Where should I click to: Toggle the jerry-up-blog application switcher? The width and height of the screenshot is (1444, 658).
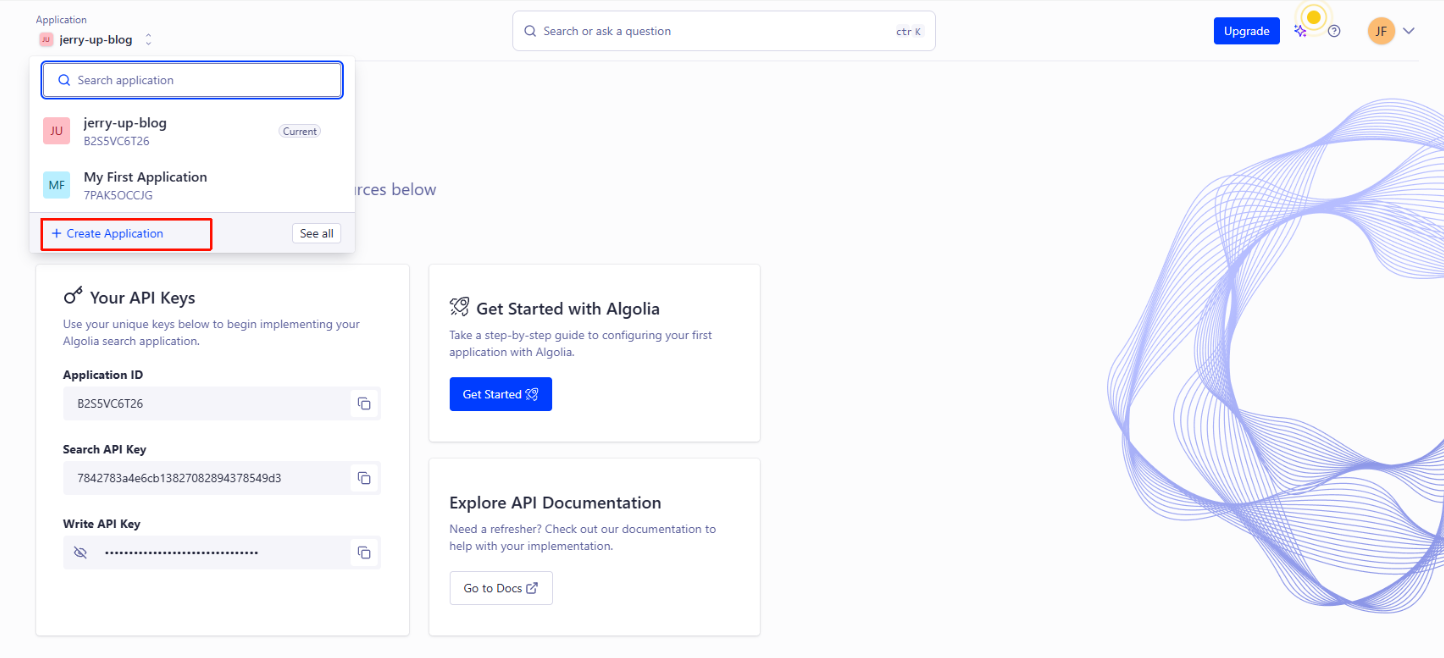(96, 40)
